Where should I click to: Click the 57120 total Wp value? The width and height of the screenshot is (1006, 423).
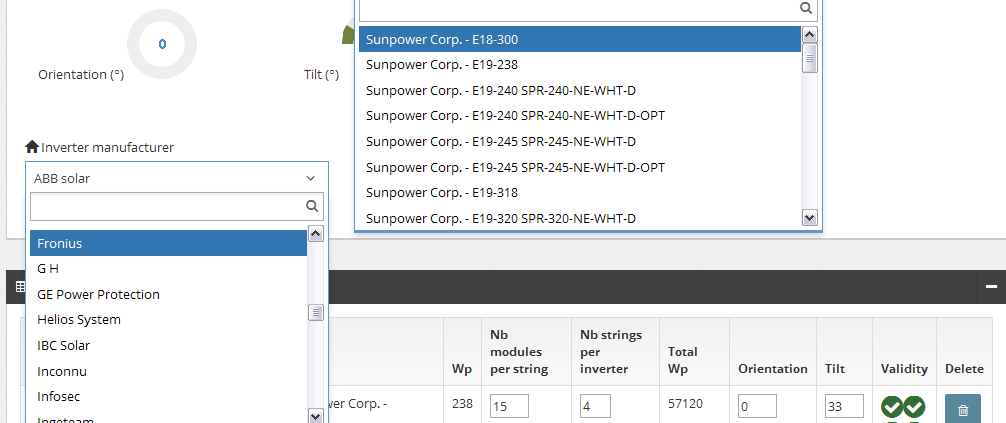(x=685, y=404)
